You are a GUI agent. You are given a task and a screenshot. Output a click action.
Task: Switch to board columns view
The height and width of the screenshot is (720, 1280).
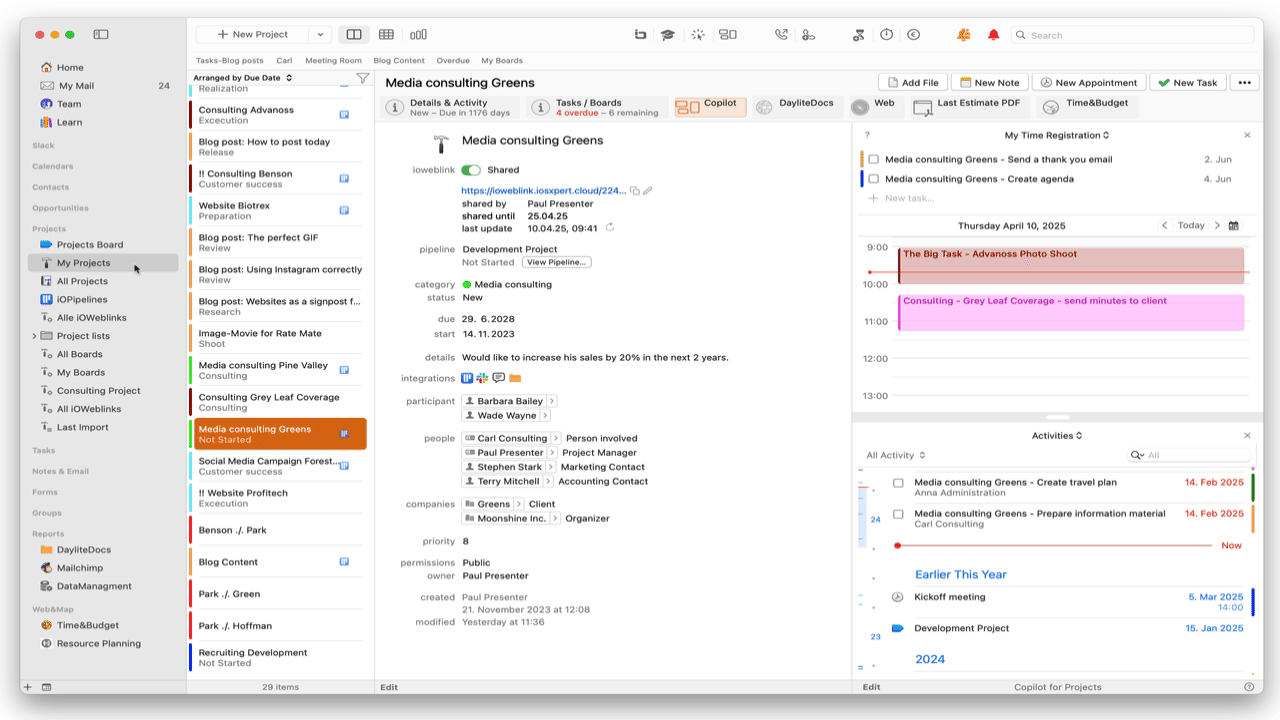[x=418, y=34]
